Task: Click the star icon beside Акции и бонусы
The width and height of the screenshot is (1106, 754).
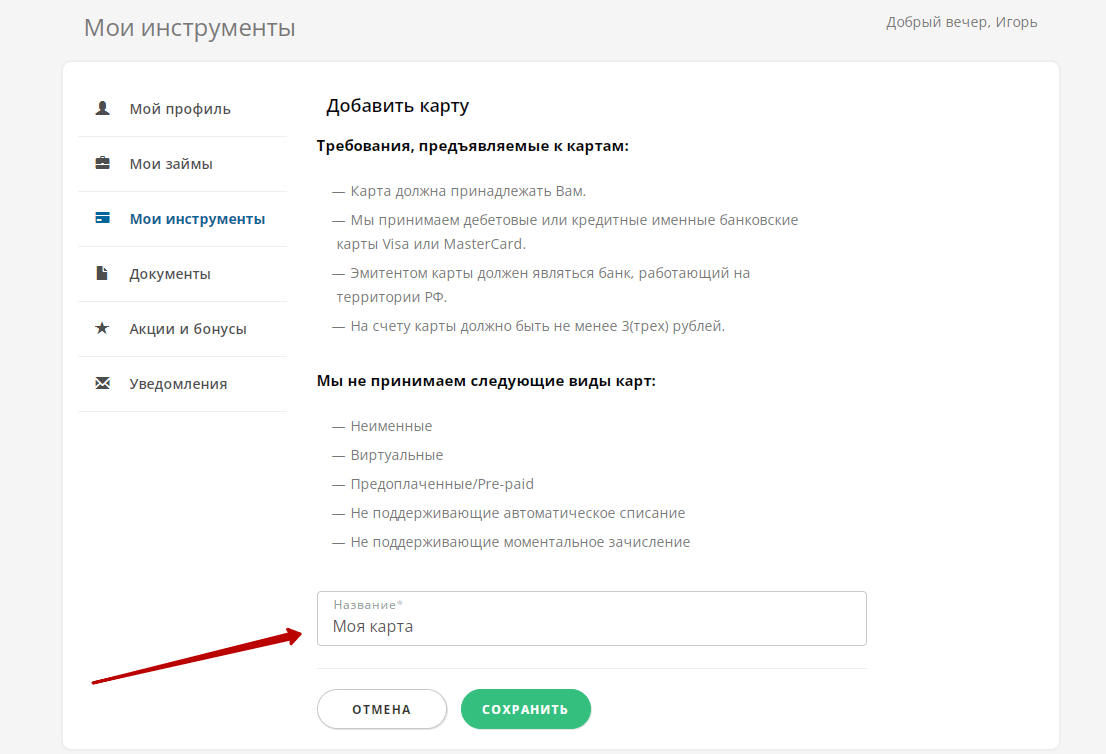Action: tap(102, 328)
